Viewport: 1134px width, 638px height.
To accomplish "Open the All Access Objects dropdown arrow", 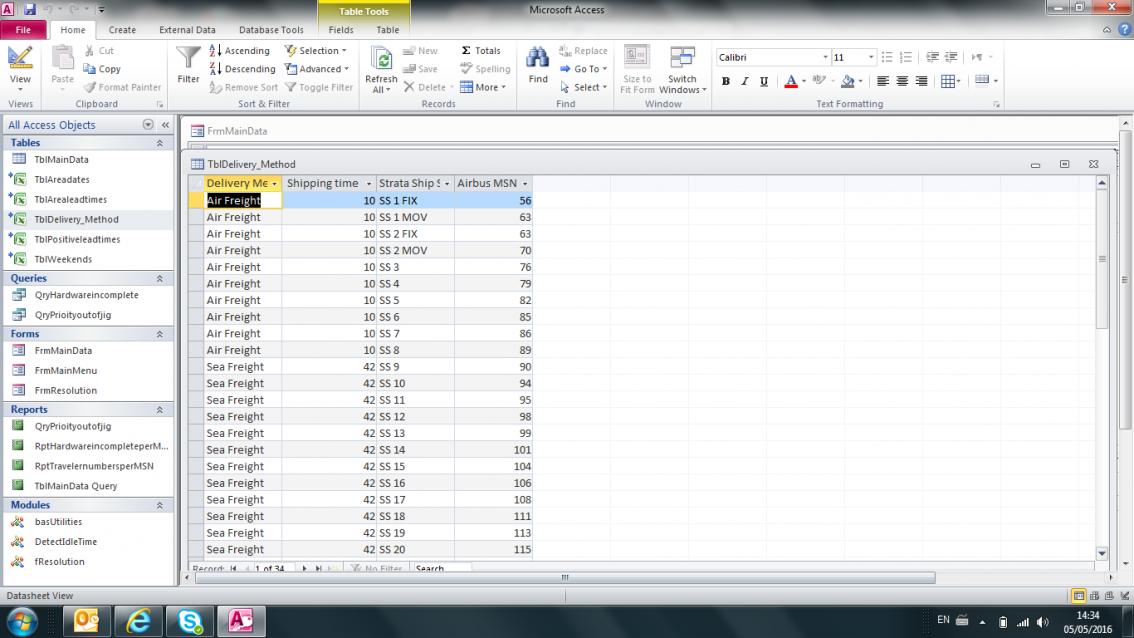I will pyautogui.click(x=148, y=124).
